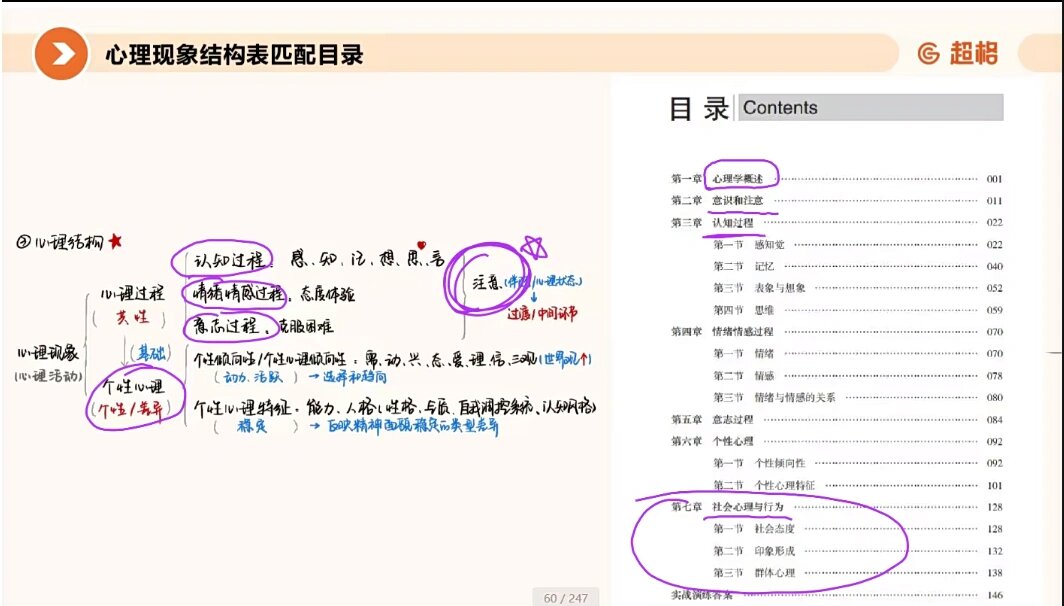Go to section 思维 in the contents

tap(858, 310)
